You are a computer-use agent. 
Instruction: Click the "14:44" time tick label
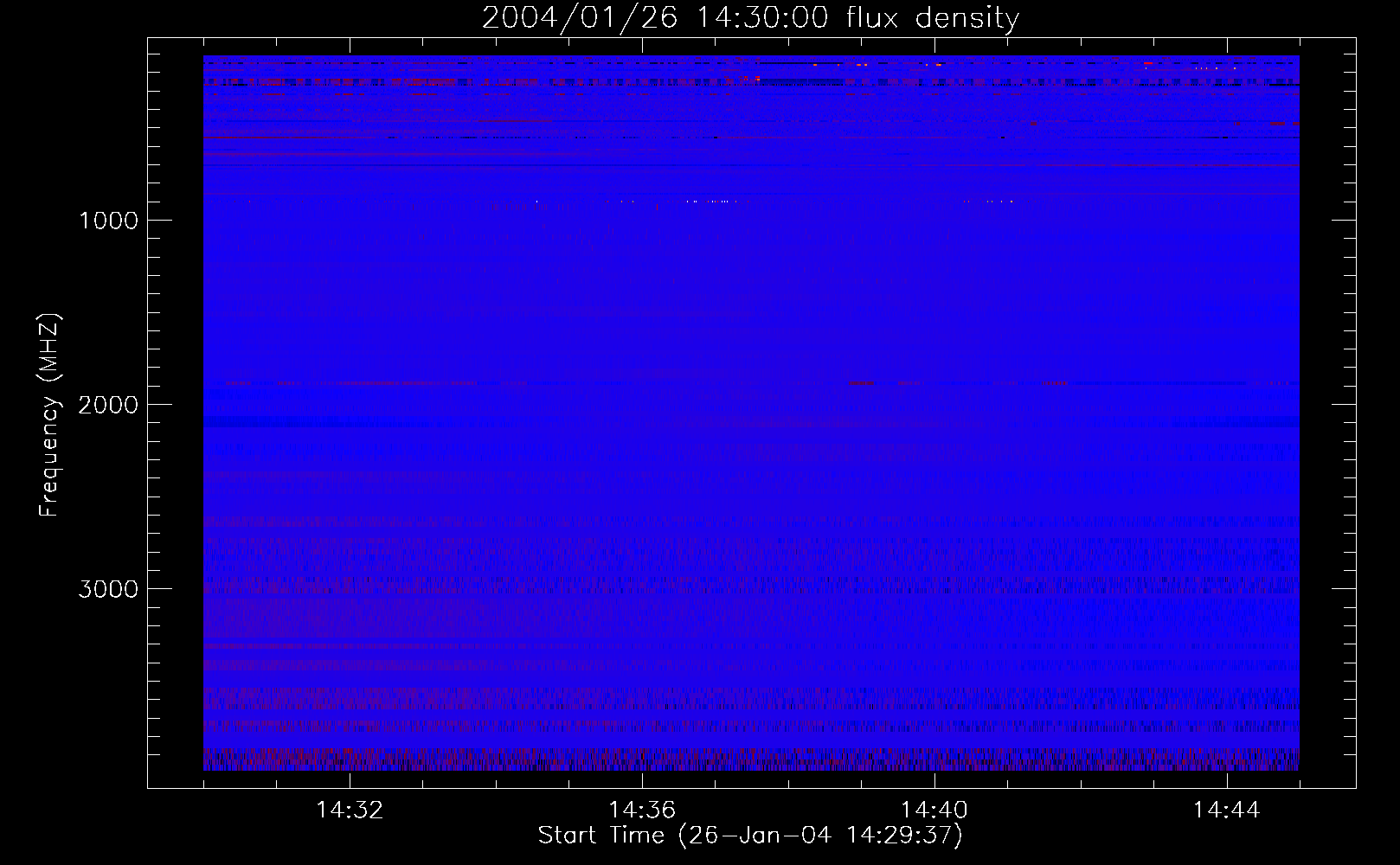(x=1227, y=811)
